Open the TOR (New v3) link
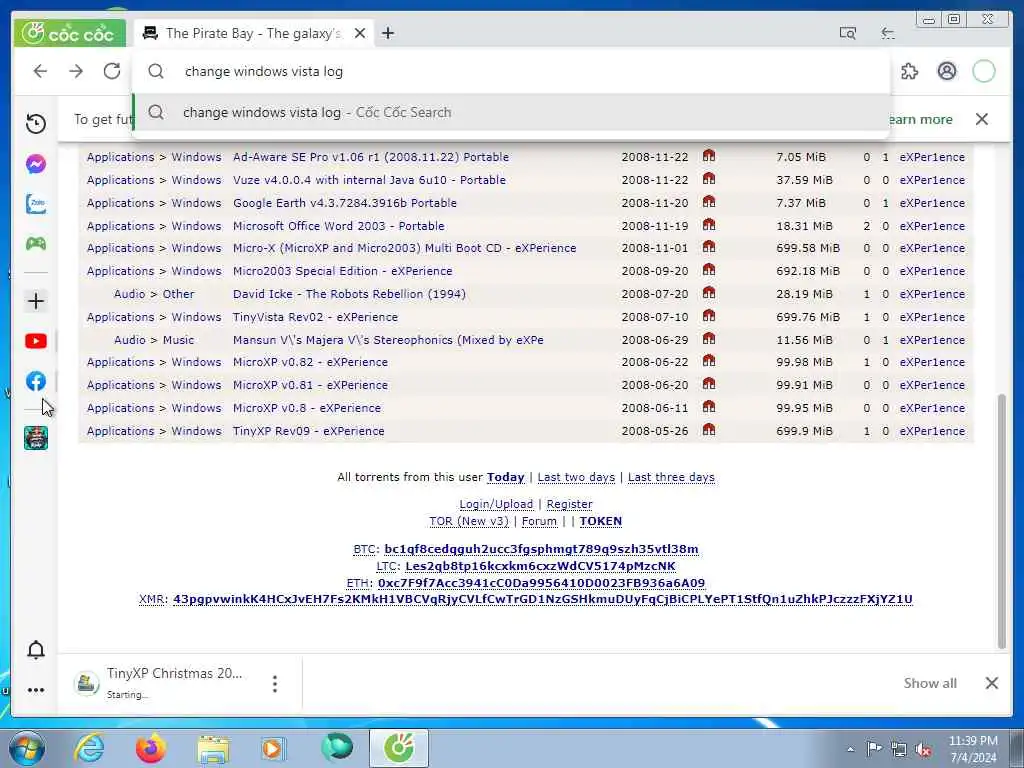 click(x=469, y=521)
